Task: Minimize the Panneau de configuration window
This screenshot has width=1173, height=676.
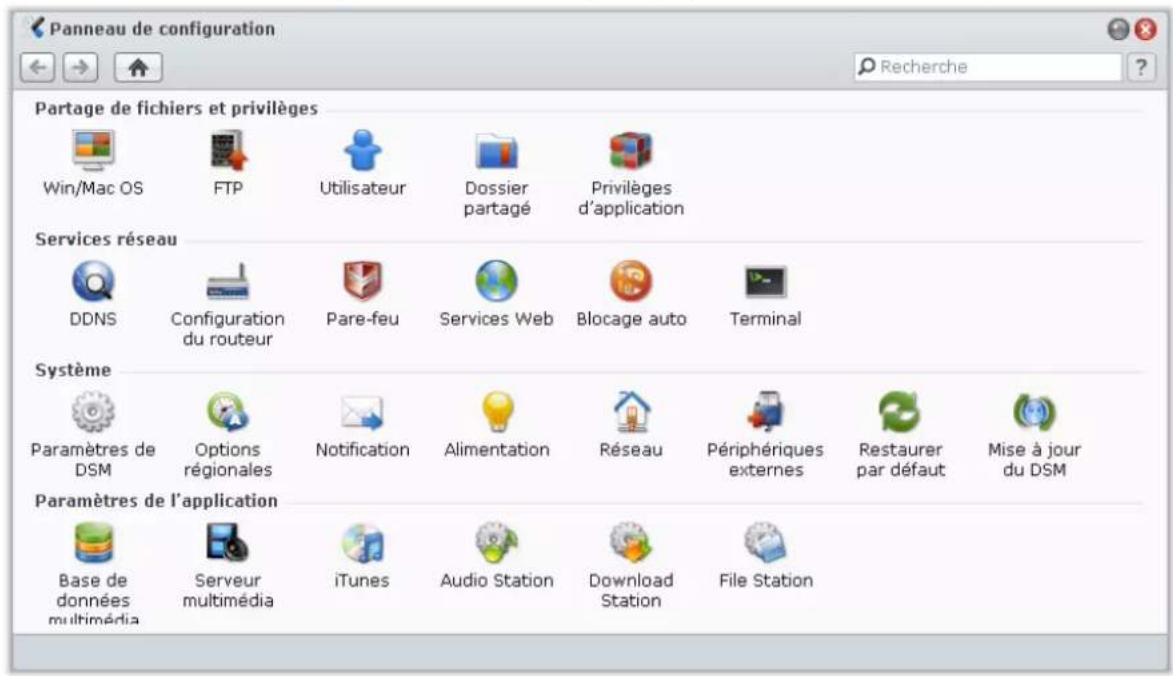Action: tap(1118, 29)
